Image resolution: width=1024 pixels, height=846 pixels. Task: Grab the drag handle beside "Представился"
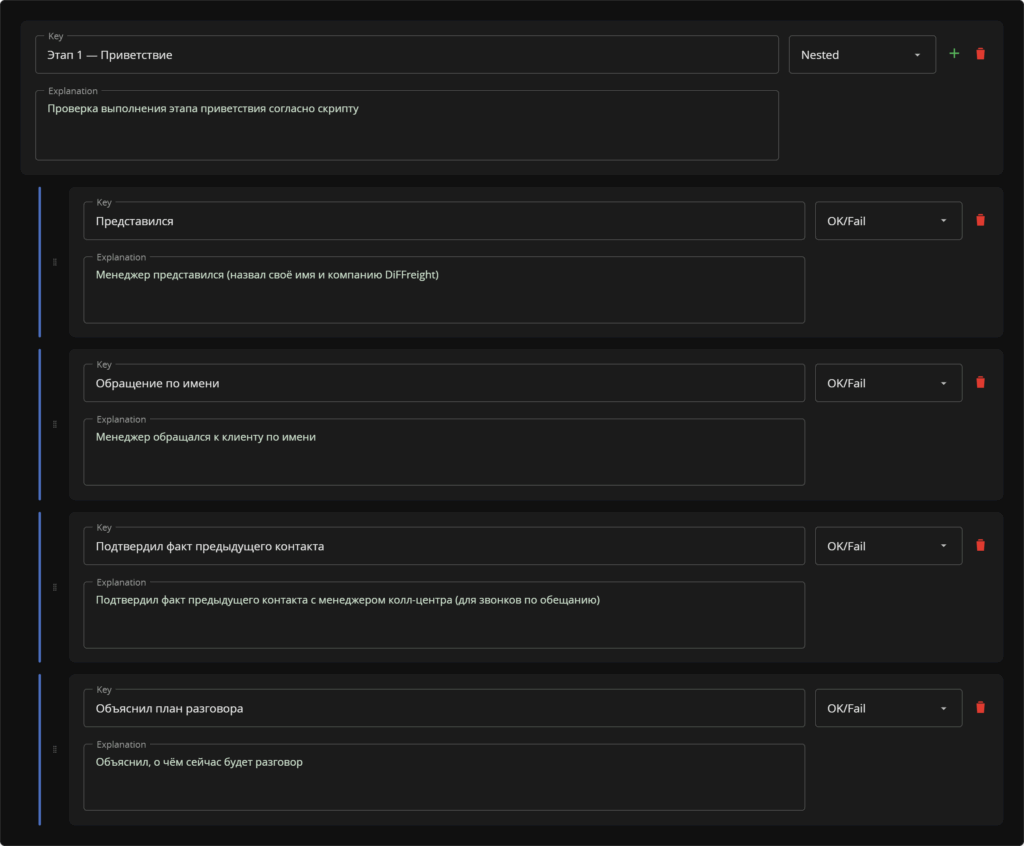[x=55, y=262]
